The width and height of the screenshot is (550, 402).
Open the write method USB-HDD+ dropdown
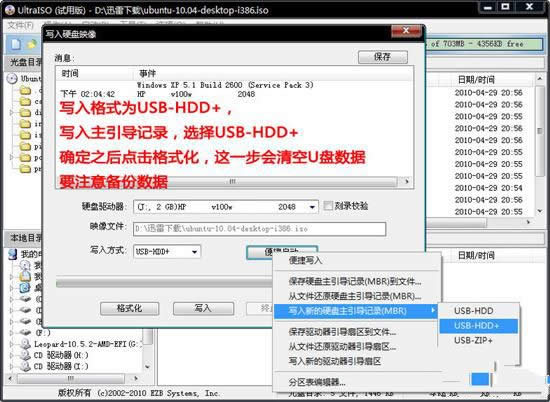point(167,252)
